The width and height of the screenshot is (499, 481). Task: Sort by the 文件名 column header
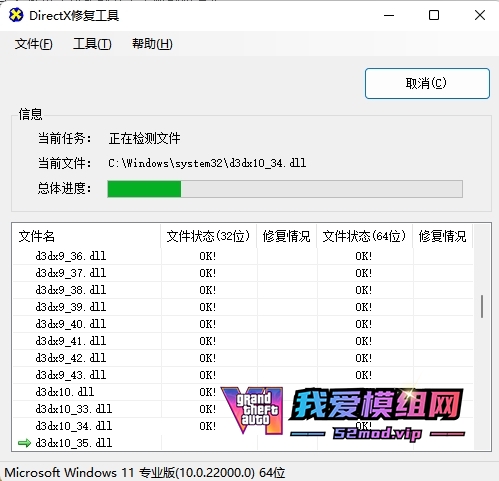pos(87,236)
